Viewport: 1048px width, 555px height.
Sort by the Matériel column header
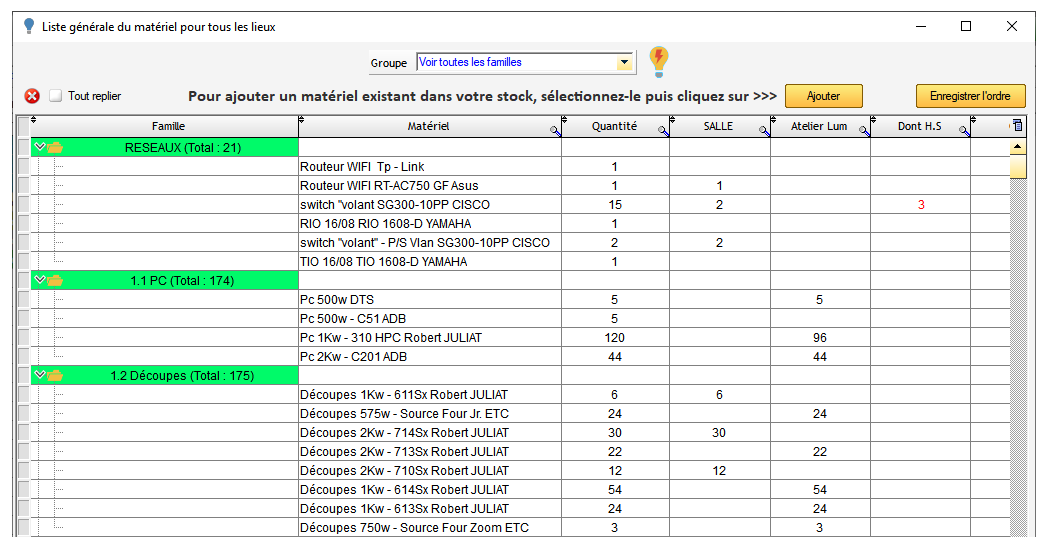pyautogui.click(x=428, y=126)
